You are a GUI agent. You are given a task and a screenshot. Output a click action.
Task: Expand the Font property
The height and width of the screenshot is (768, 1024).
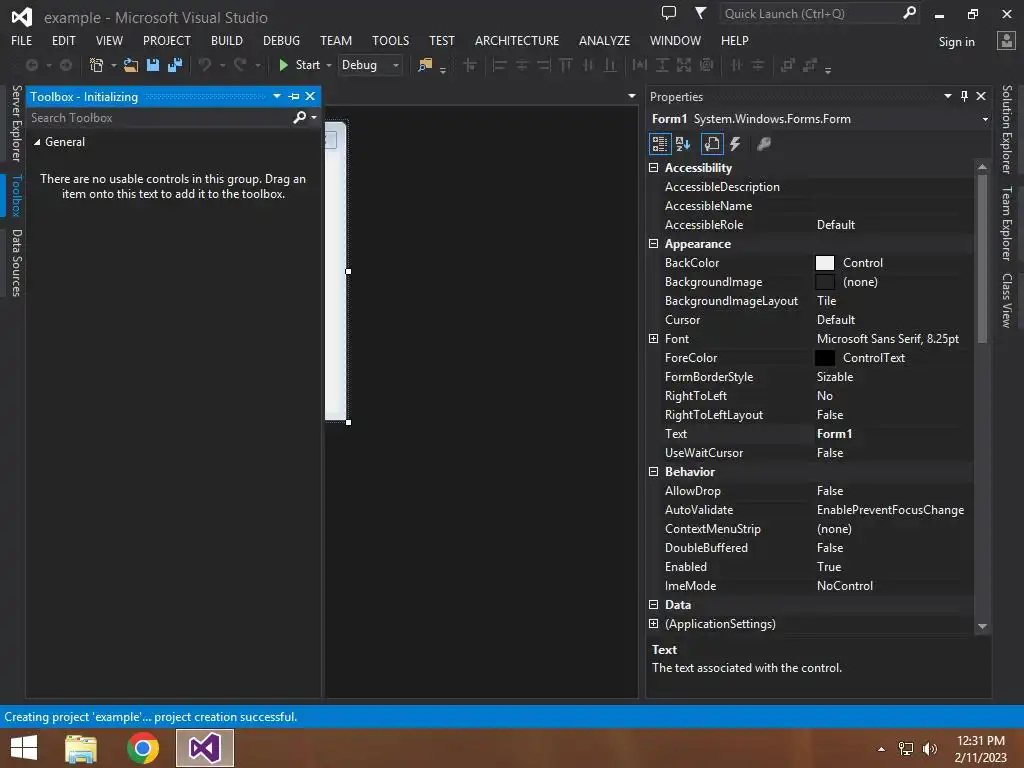coord(653,338)
